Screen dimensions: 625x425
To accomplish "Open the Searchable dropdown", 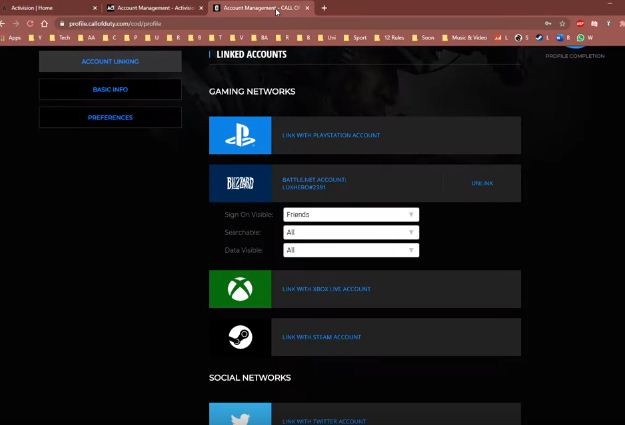I will point(351,232).
